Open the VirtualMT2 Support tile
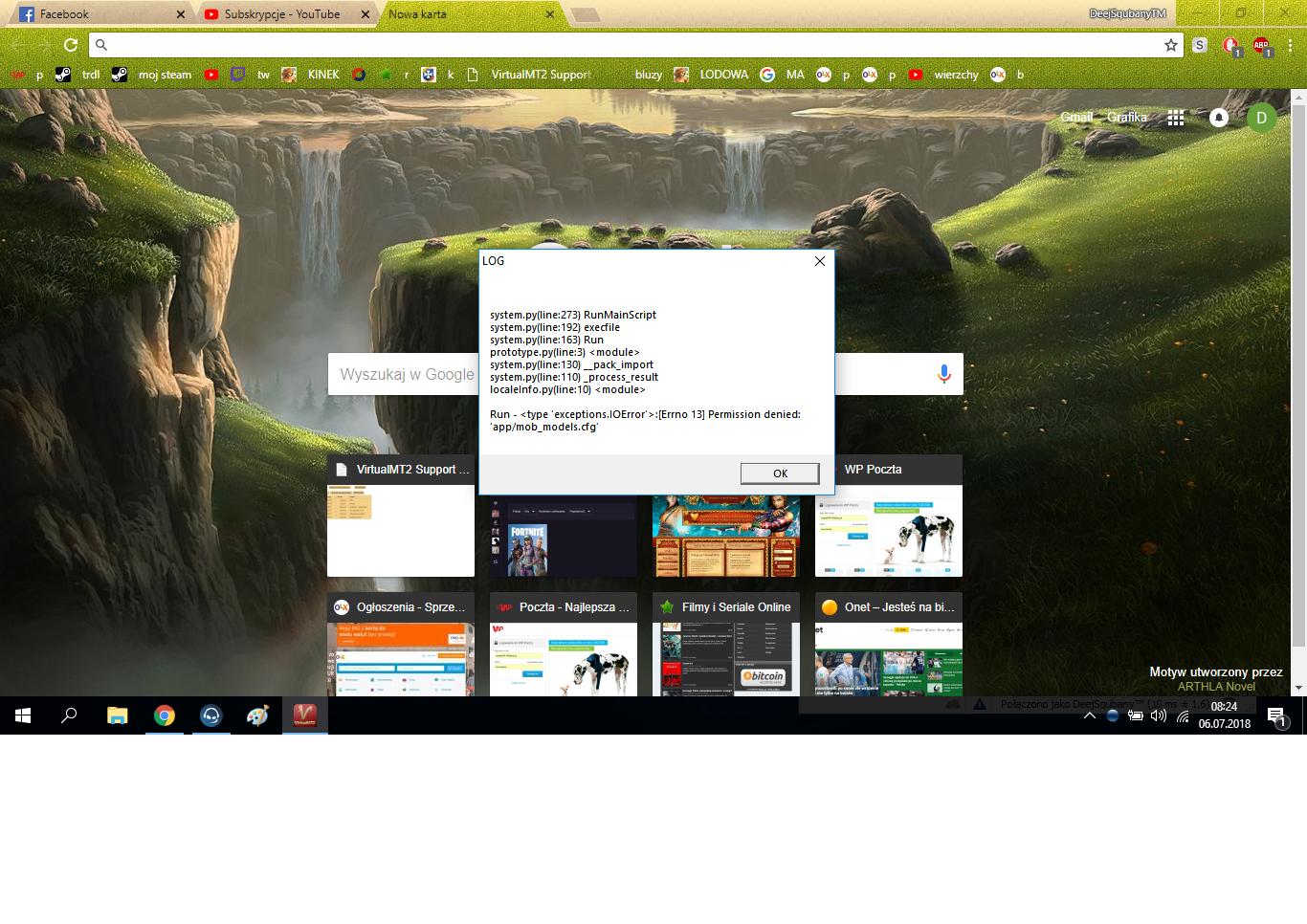This screenshot has height=924, width=1307. (x=401, y=516)
